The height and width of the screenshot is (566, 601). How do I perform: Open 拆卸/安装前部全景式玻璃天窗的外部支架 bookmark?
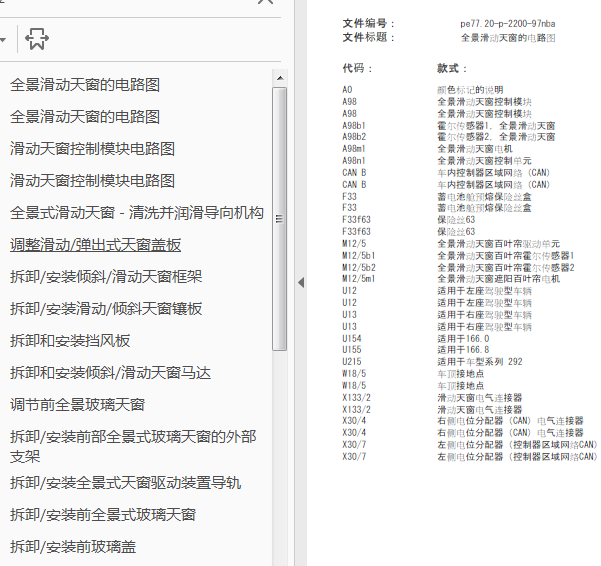(x=133, y=446)
